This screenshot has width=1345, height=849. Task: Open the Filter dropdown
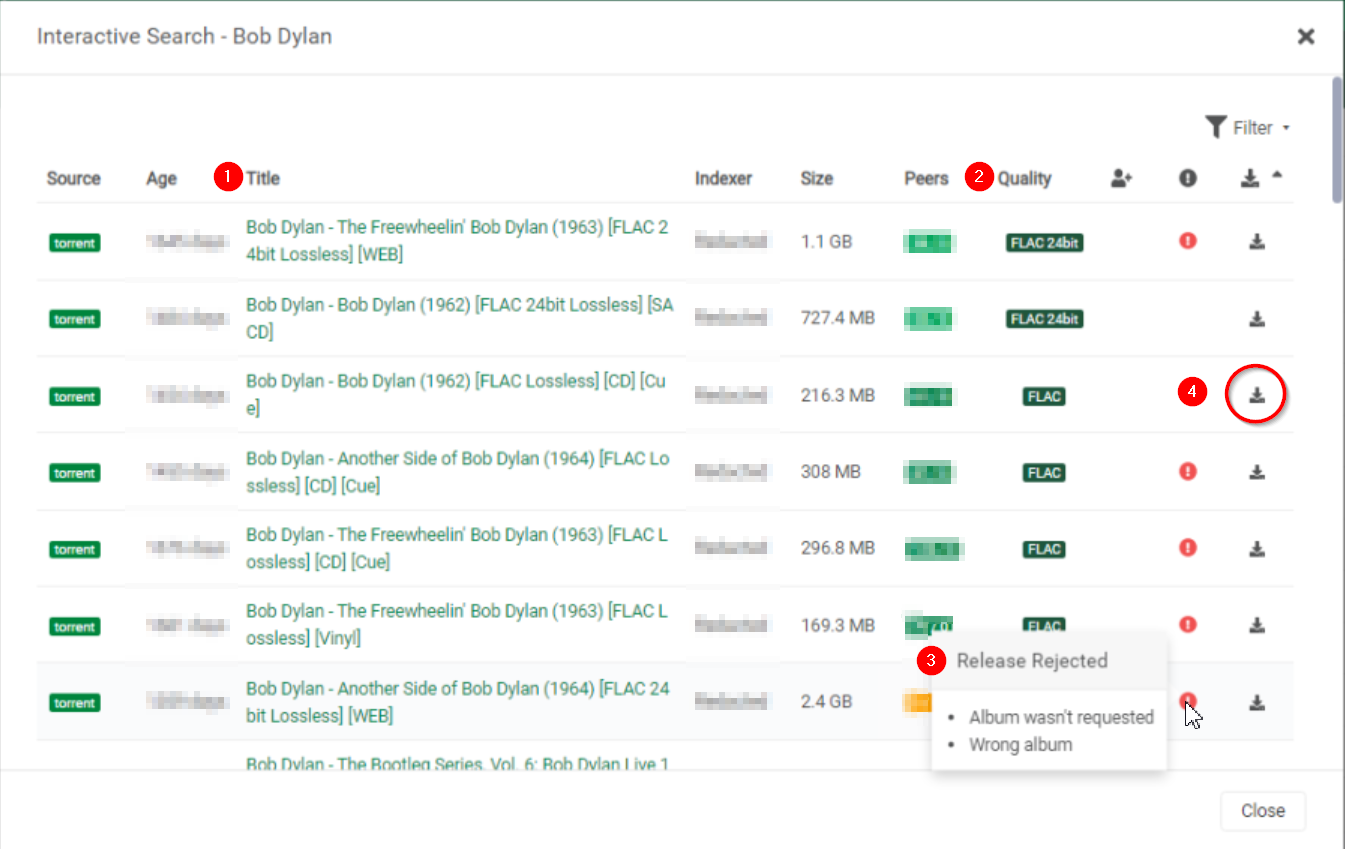pos(1248,128)
